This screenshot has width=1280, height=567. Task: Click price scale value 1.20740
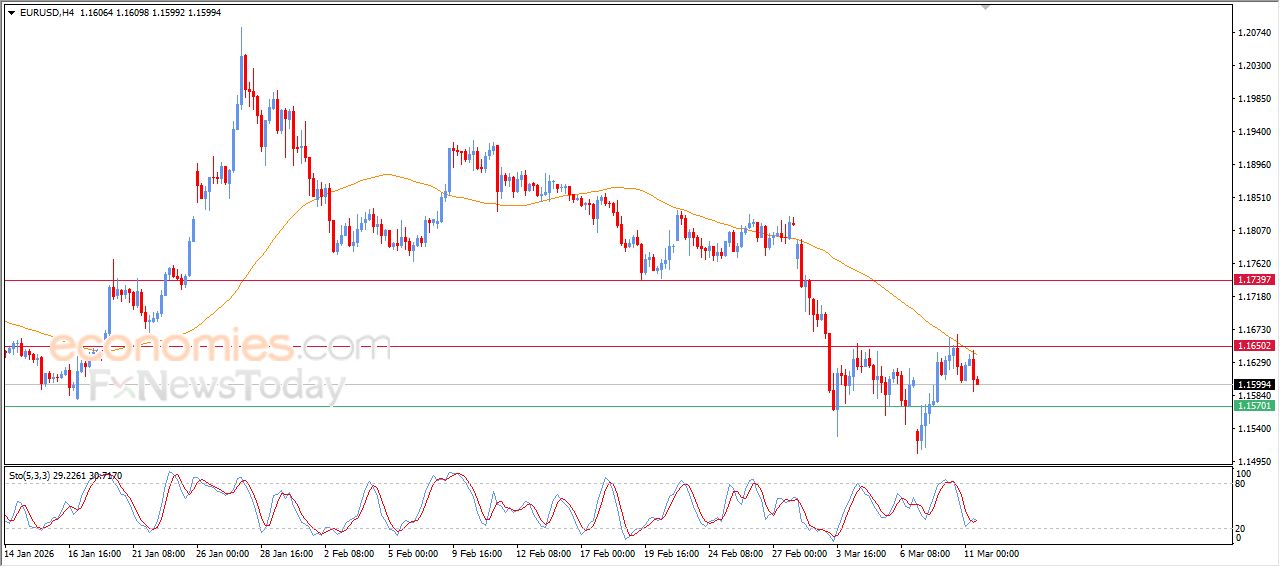coord(1254,33)
